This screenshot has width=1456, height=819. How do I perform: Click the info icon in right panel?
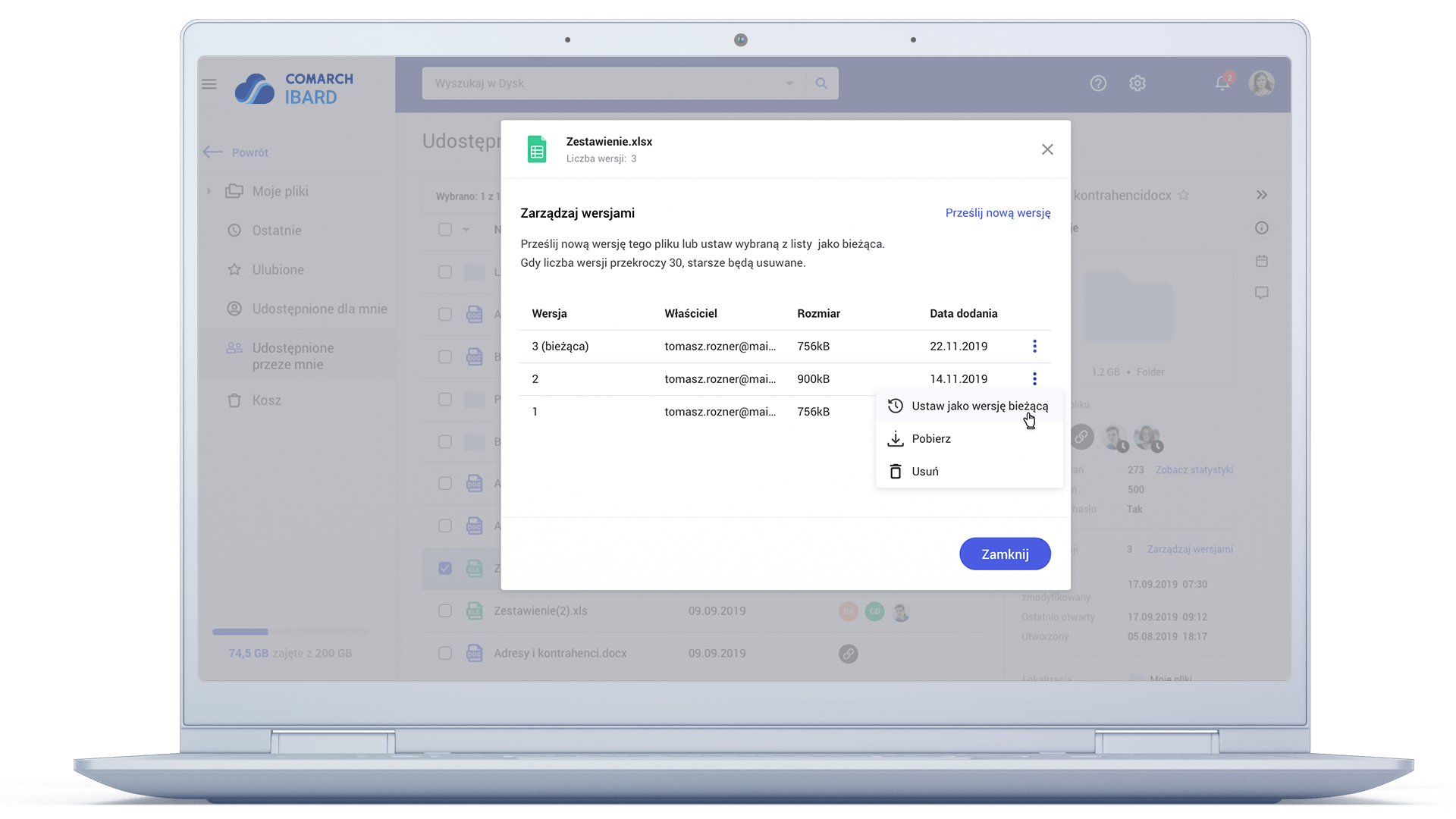(1262, 228)
